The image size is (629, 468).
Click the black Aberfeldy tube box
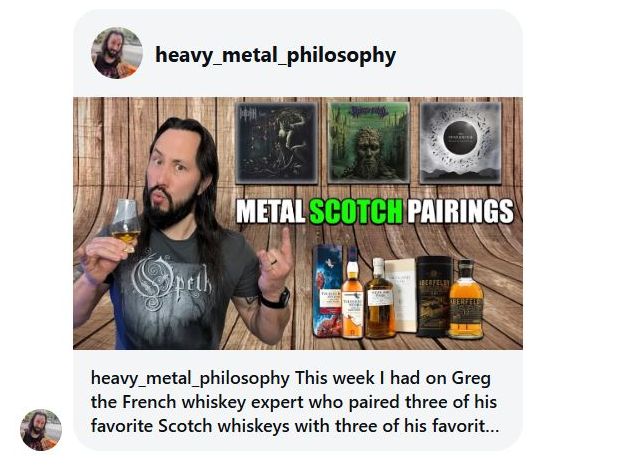434,296
